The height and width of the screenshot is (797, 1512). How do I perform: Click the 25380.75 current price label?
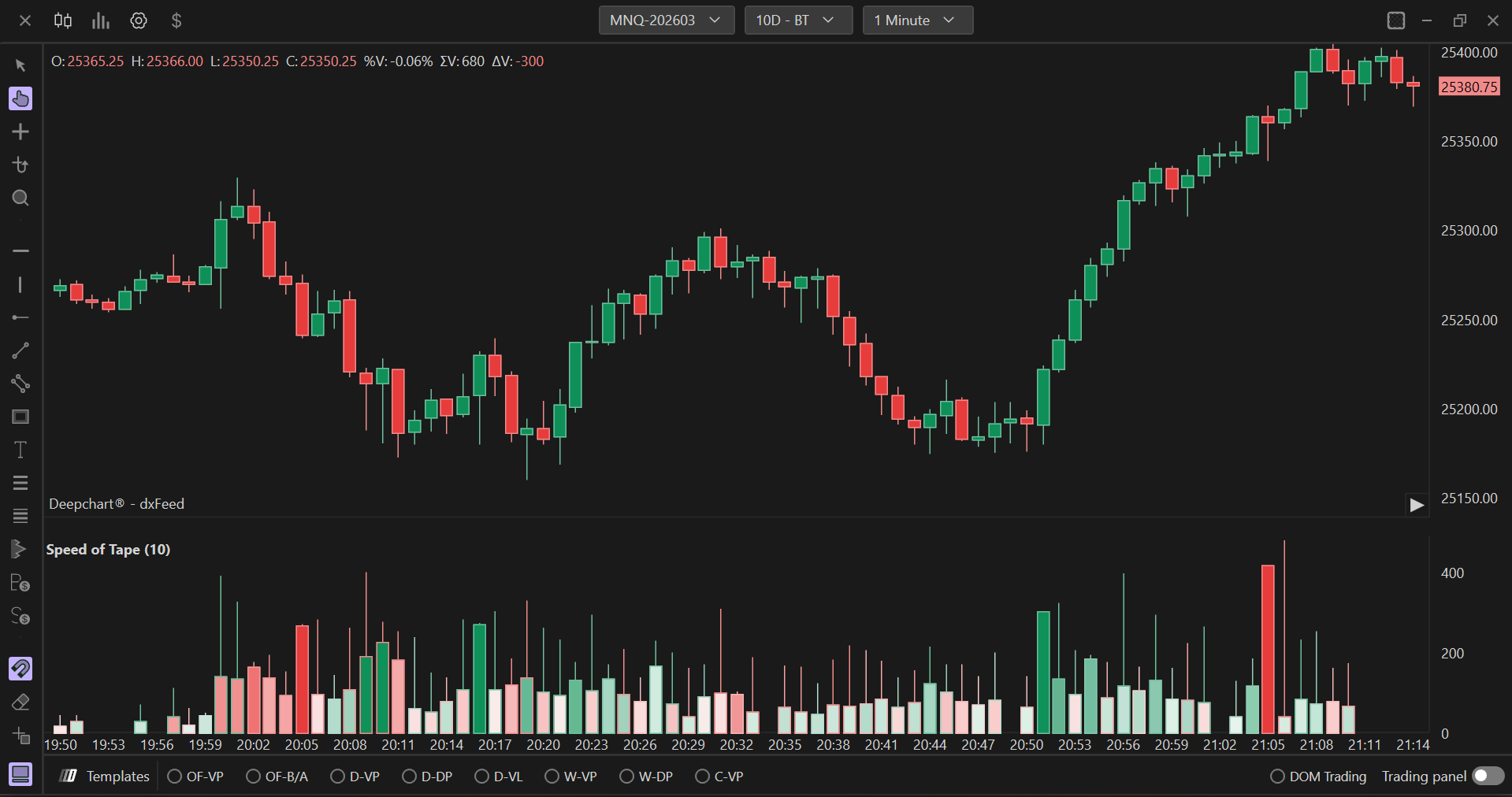1469,87
